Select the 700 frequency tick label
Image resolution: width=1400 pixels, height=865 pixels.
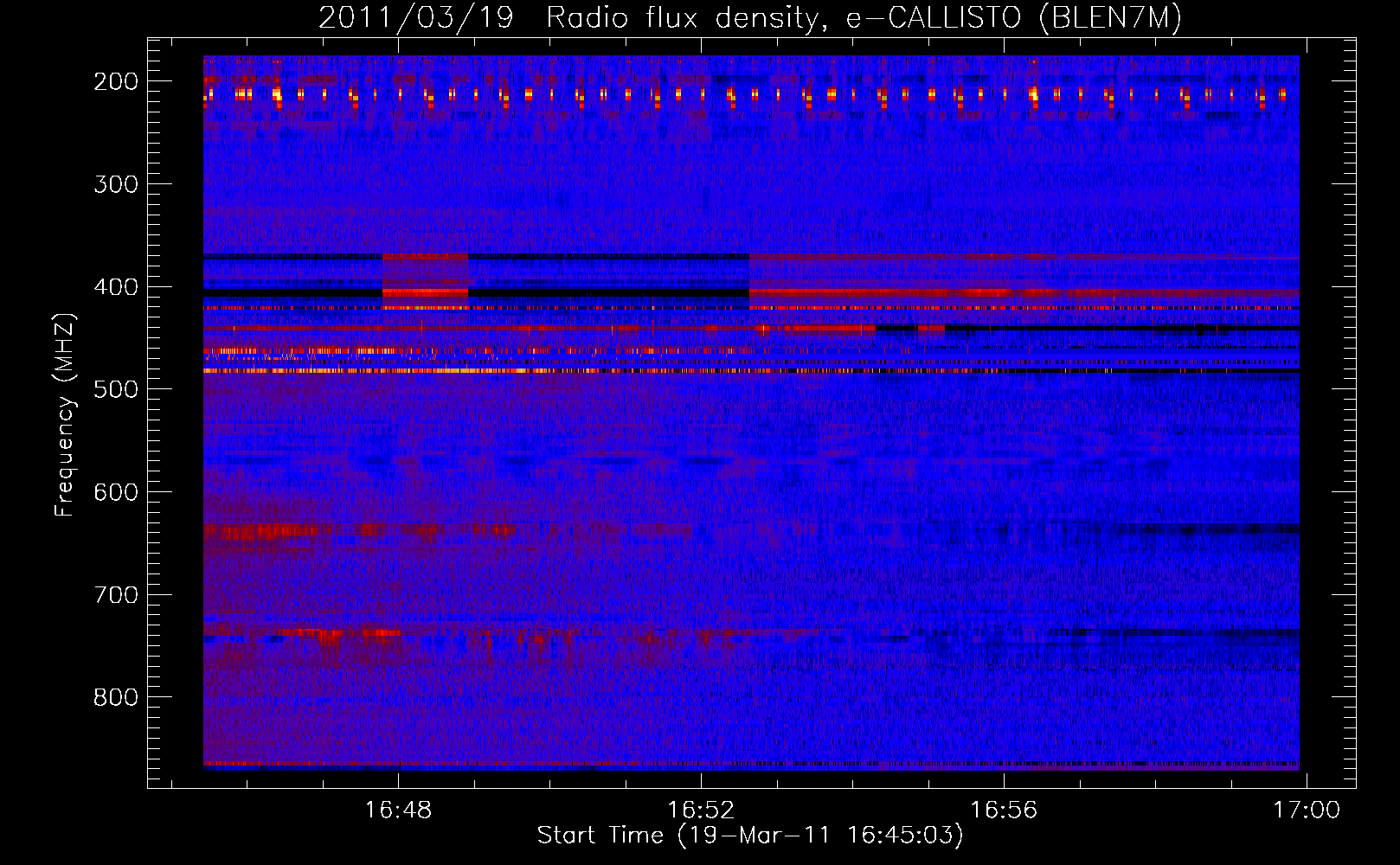click(x=116, y=595)
